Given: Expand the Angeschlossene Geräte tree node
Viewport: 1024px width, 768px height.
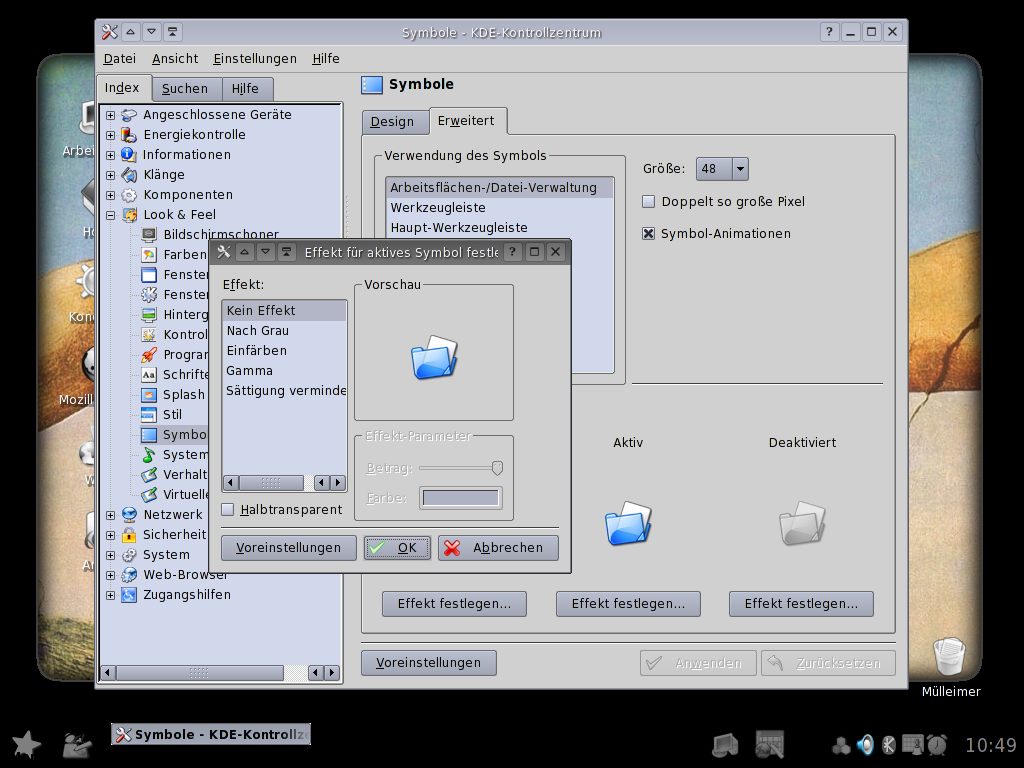Looking at the screenshot, I should [110, 115].
